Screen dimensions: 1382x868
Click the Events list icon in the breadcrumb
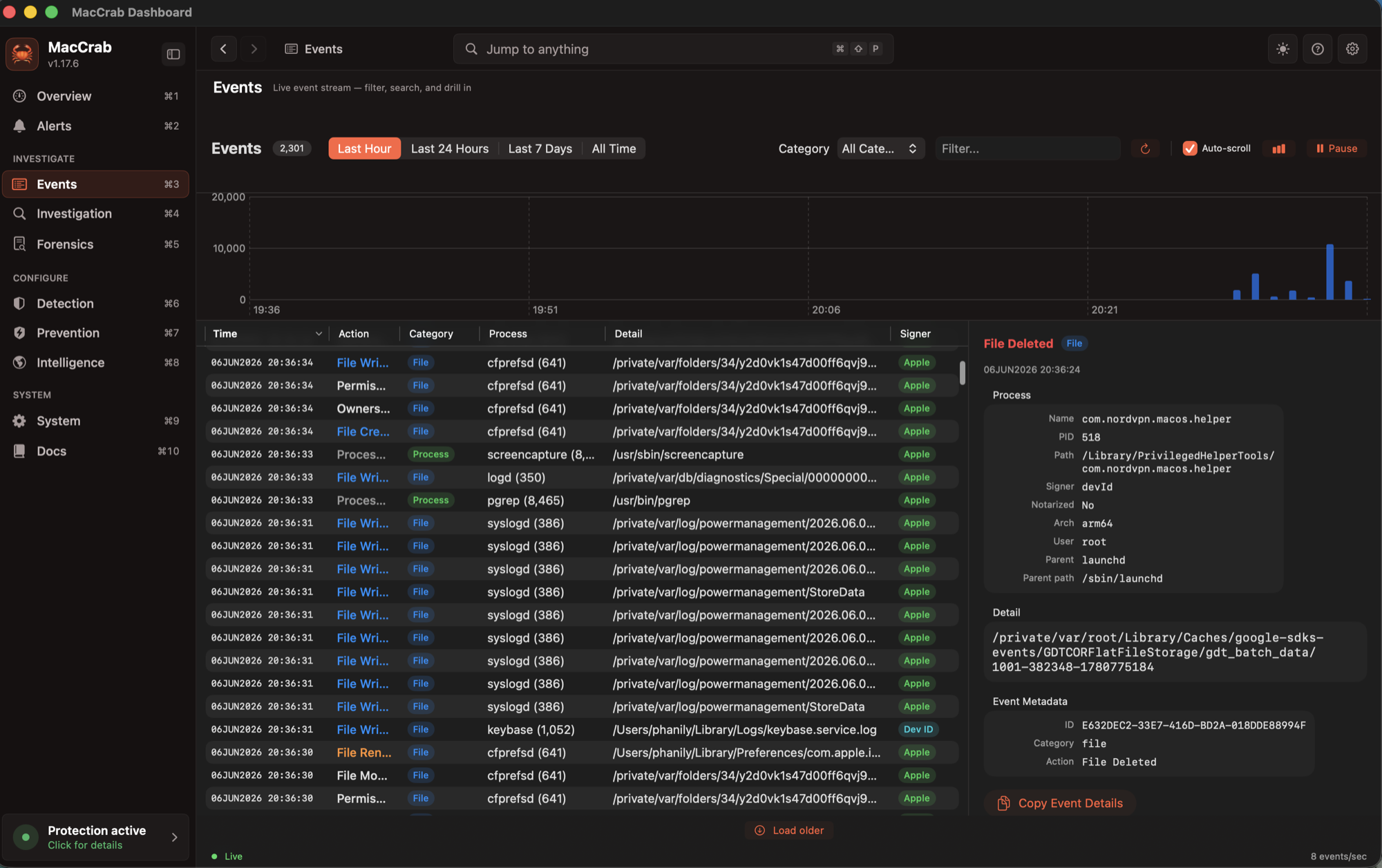point(291,49)
